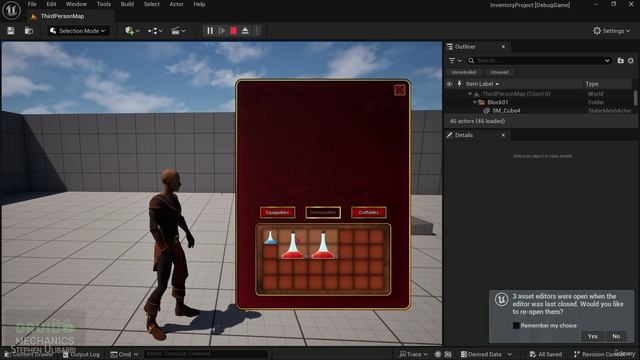The image size is (640, 360).
Task: Open the add content (cube plus) menu
Action: point(132,31)
